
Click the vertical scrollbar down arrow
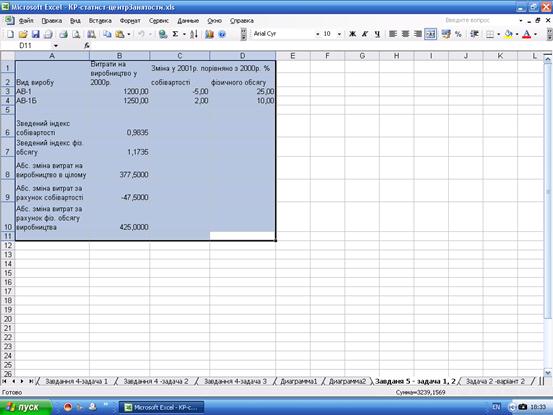548,372
